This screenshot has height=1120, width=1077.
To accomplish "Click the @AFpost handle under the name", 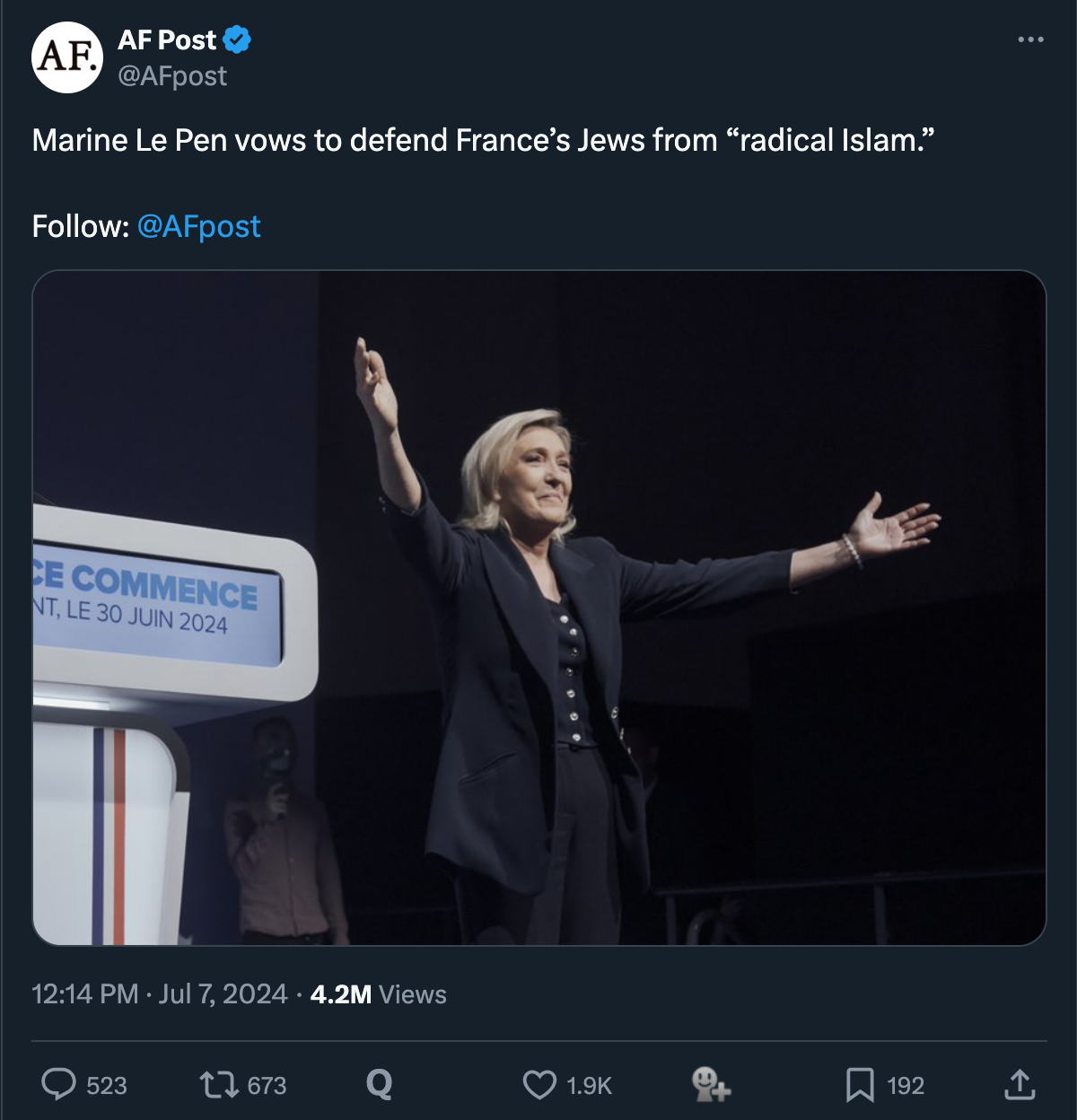I will pyautogui.click(x=172, y=76).
